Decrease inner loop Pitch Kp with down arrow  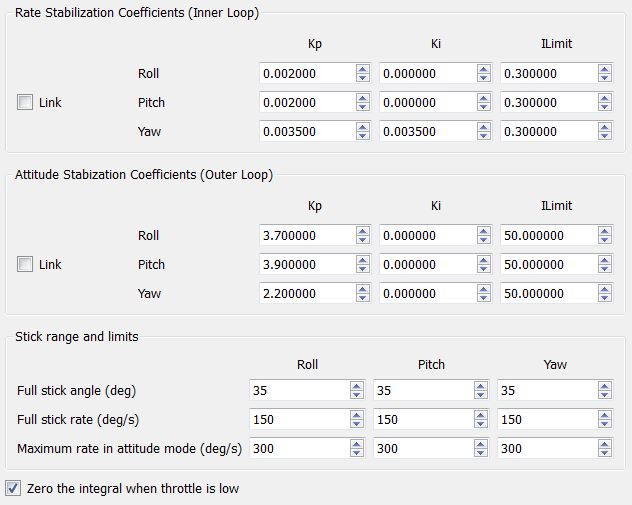point(363,107)
